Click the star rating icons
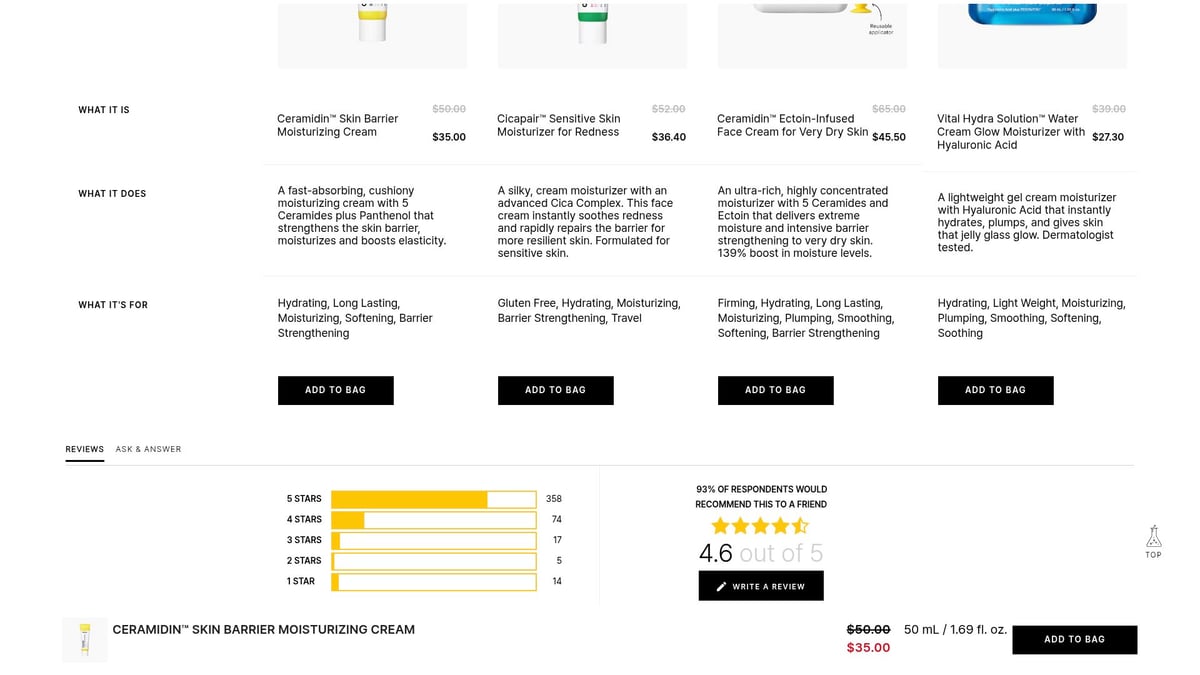 [x=760, y=526]
